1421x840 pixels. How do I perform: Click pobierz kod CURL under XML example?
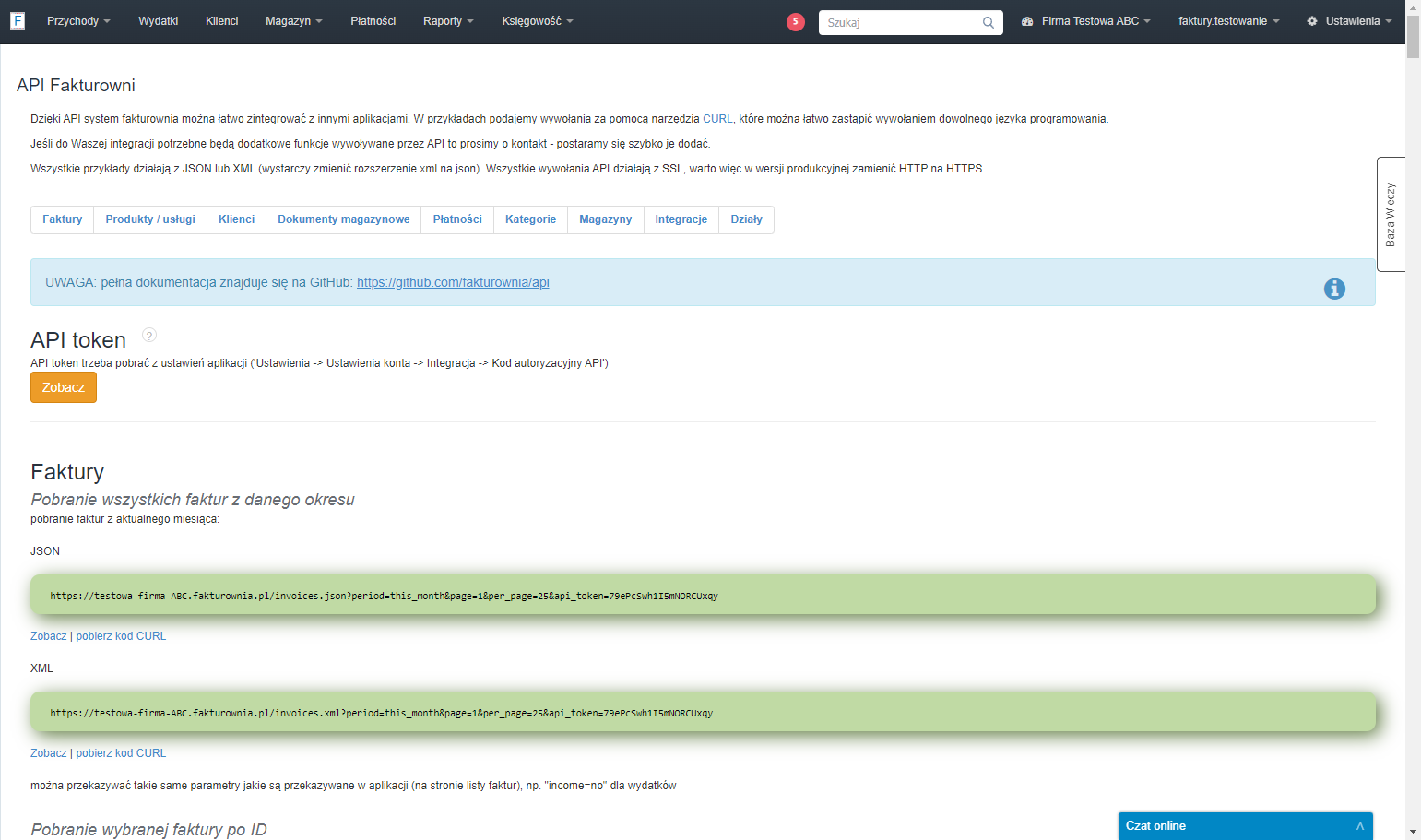pos(121,753)
